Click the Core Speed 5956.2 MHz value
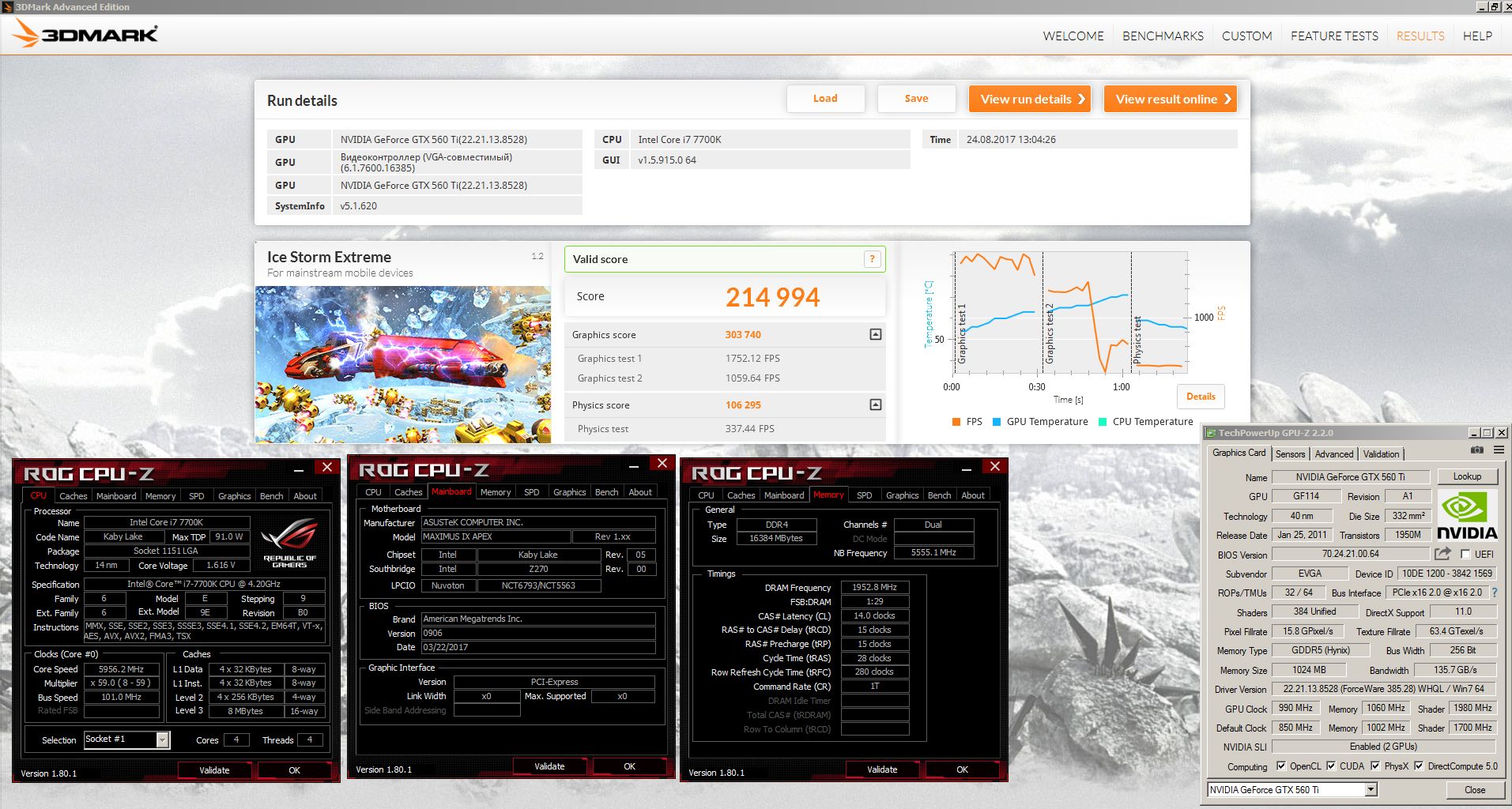Screen dimensions: 1512x809 pos(122,669)
